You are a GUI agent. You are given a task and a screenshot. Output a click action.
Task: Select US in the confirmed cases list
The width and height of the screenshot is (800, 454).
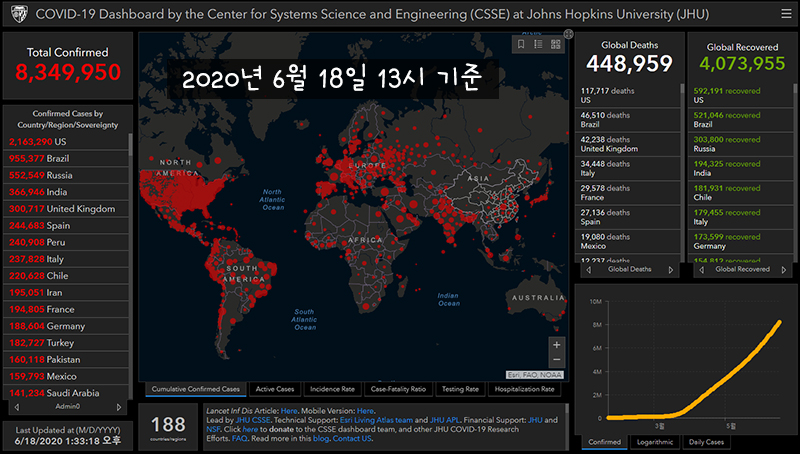pos(66,142)
